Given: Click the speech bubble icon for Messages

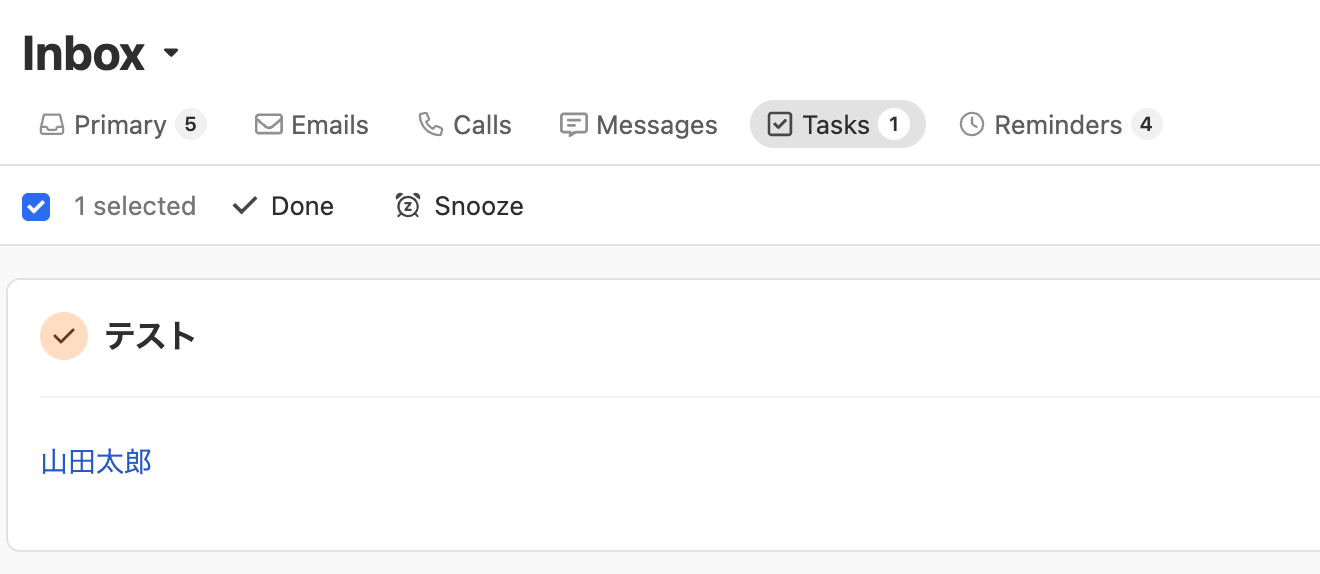Looking at the screenshot, I should [573, 125].
